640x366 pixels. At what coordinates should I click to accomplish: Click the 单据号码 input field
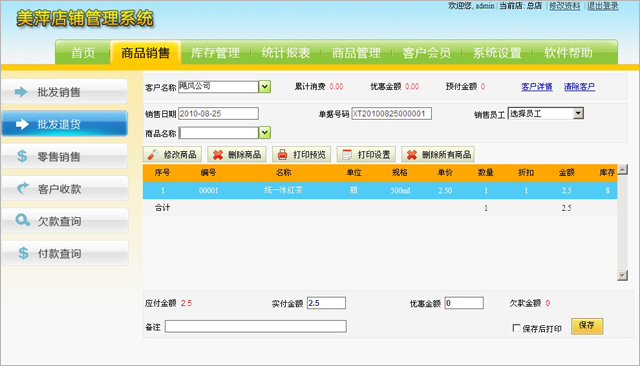coord(391,113)
